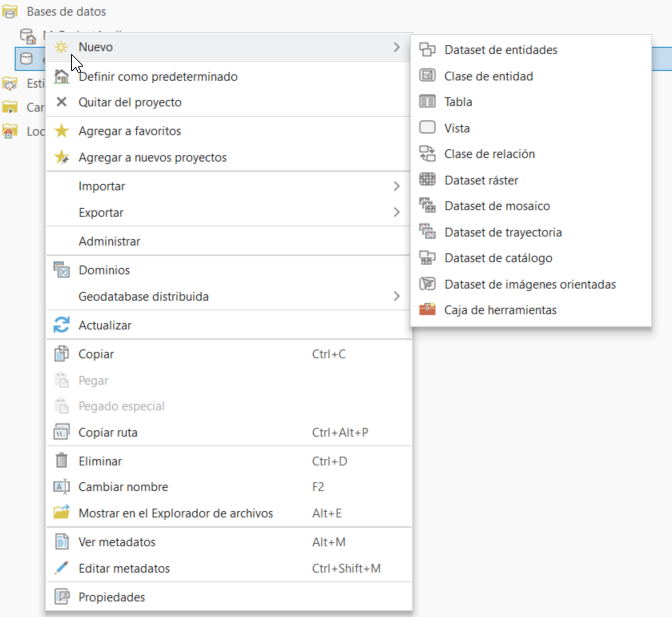The width and height of the screenshot is (672, 617).
Task: Expand the Importar submenu arrow
Action: pos(396,186)
